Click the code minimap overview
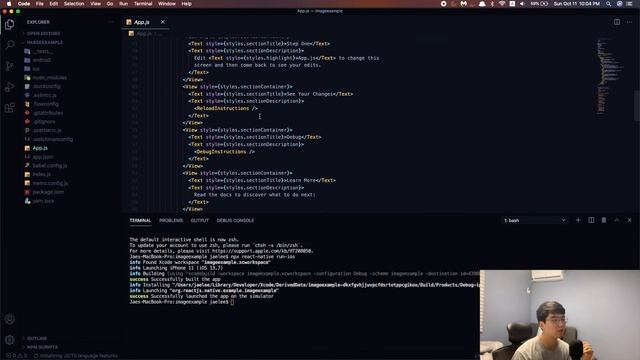640x360 pixels. tap(611, 77)
